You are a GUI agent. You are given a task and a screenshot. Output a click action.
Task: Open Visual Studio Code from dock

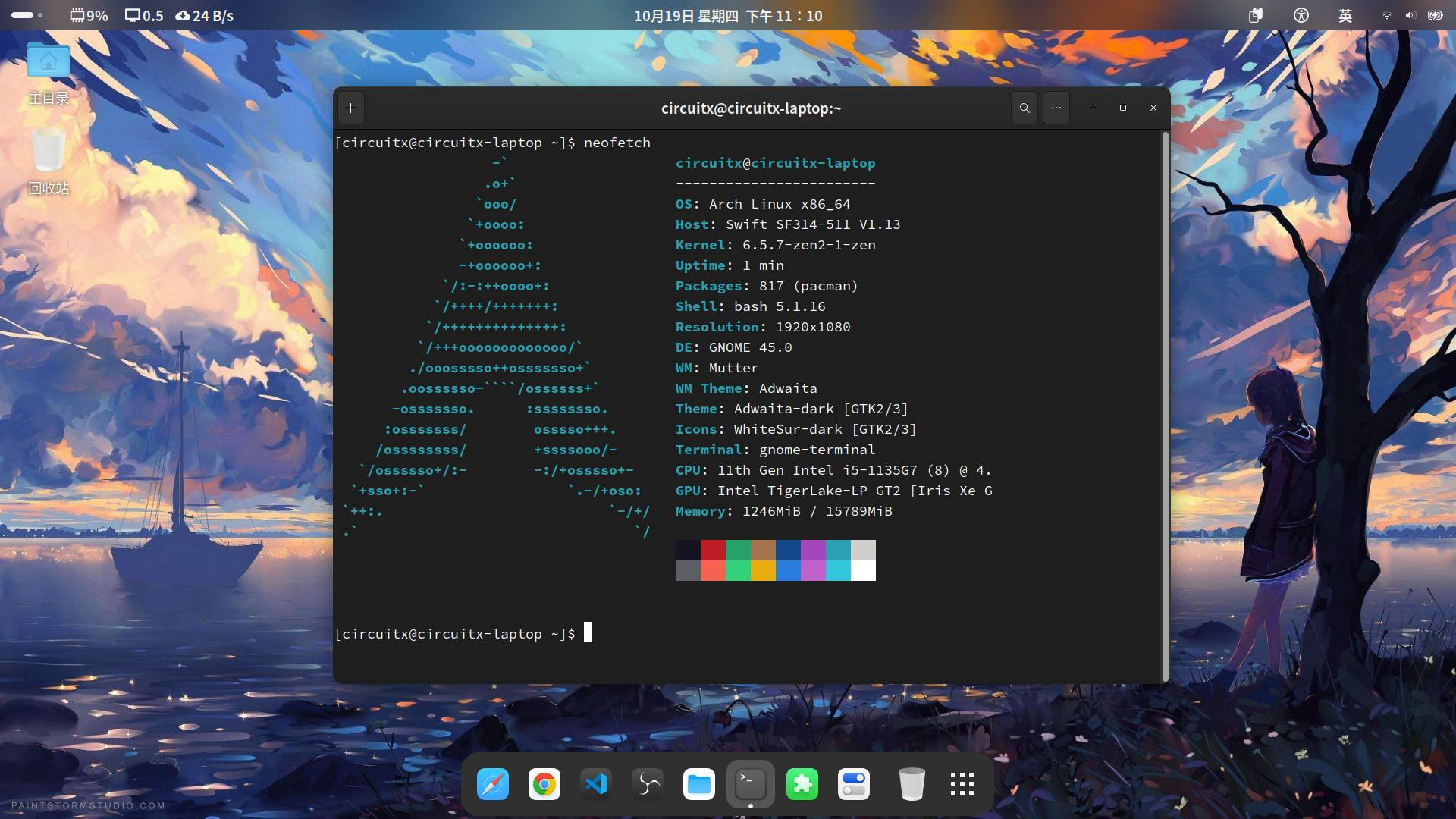pos(596,784)
